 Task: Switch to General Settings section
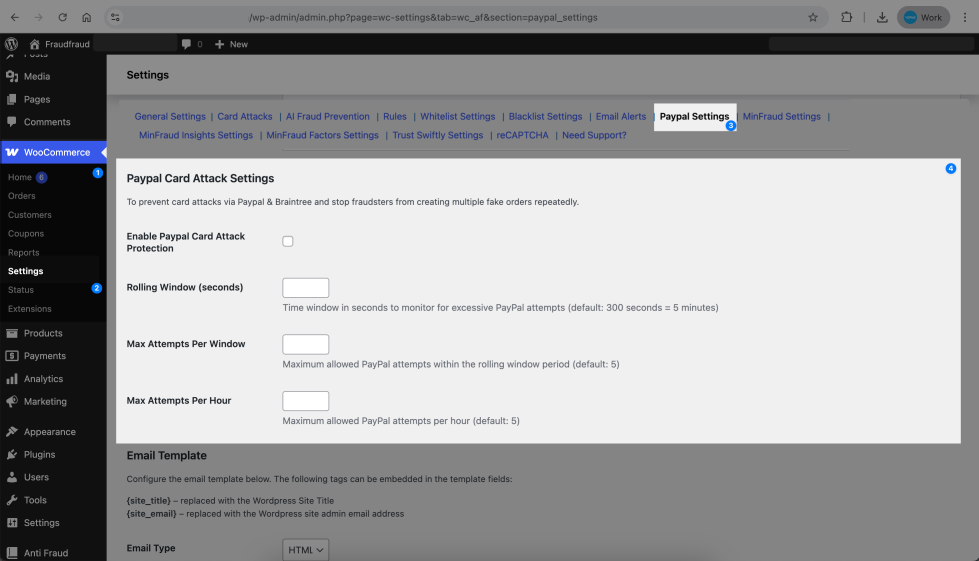click(170, 117)
